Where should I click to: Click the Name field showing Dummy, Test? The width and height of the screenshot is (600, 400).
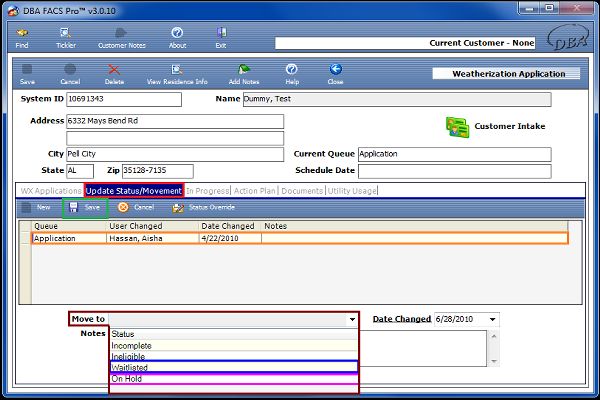pos(397,99)
